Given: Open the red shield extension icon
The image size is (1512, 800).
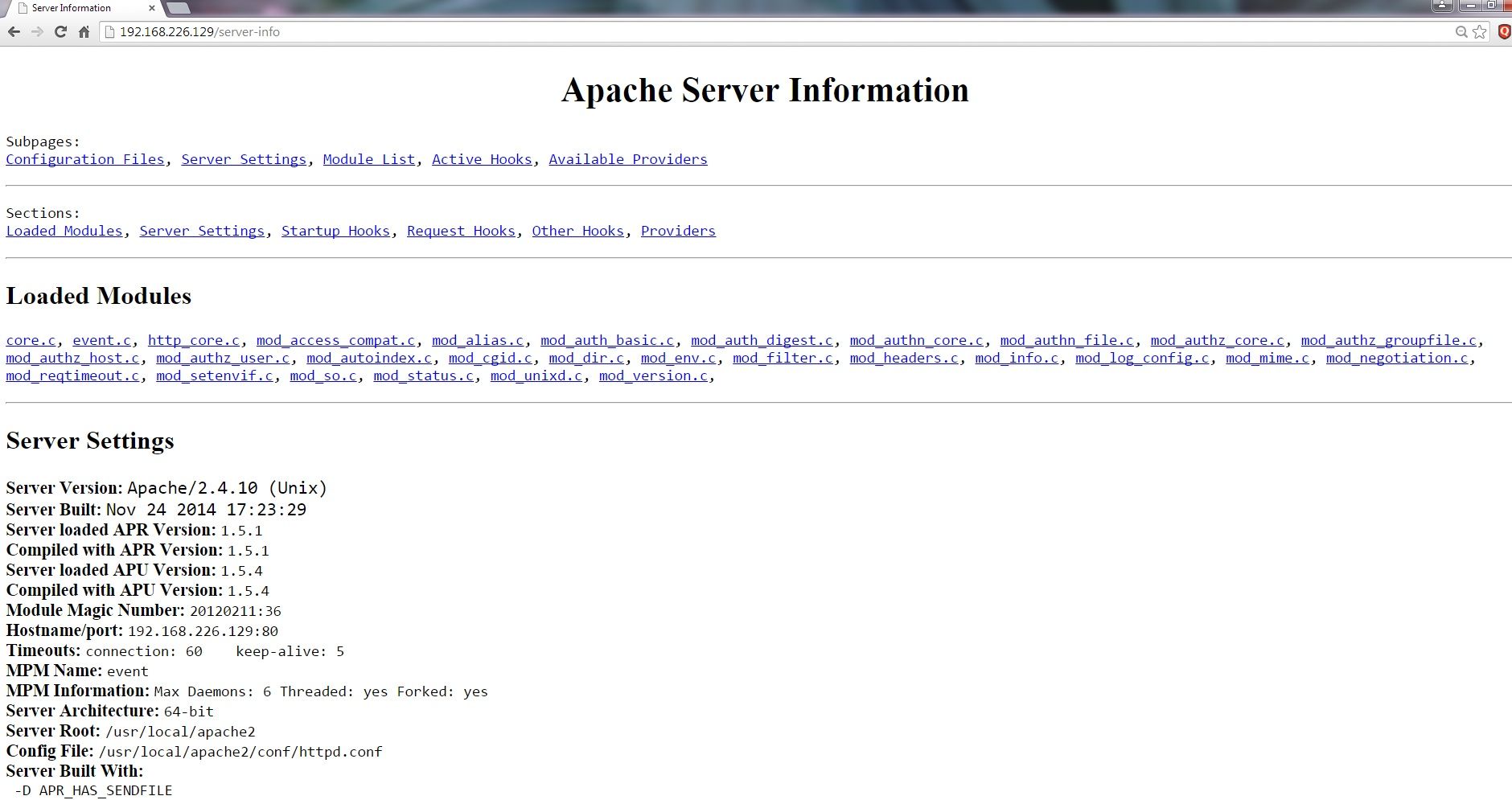Looking at the screenshot, I should 1504,32.
